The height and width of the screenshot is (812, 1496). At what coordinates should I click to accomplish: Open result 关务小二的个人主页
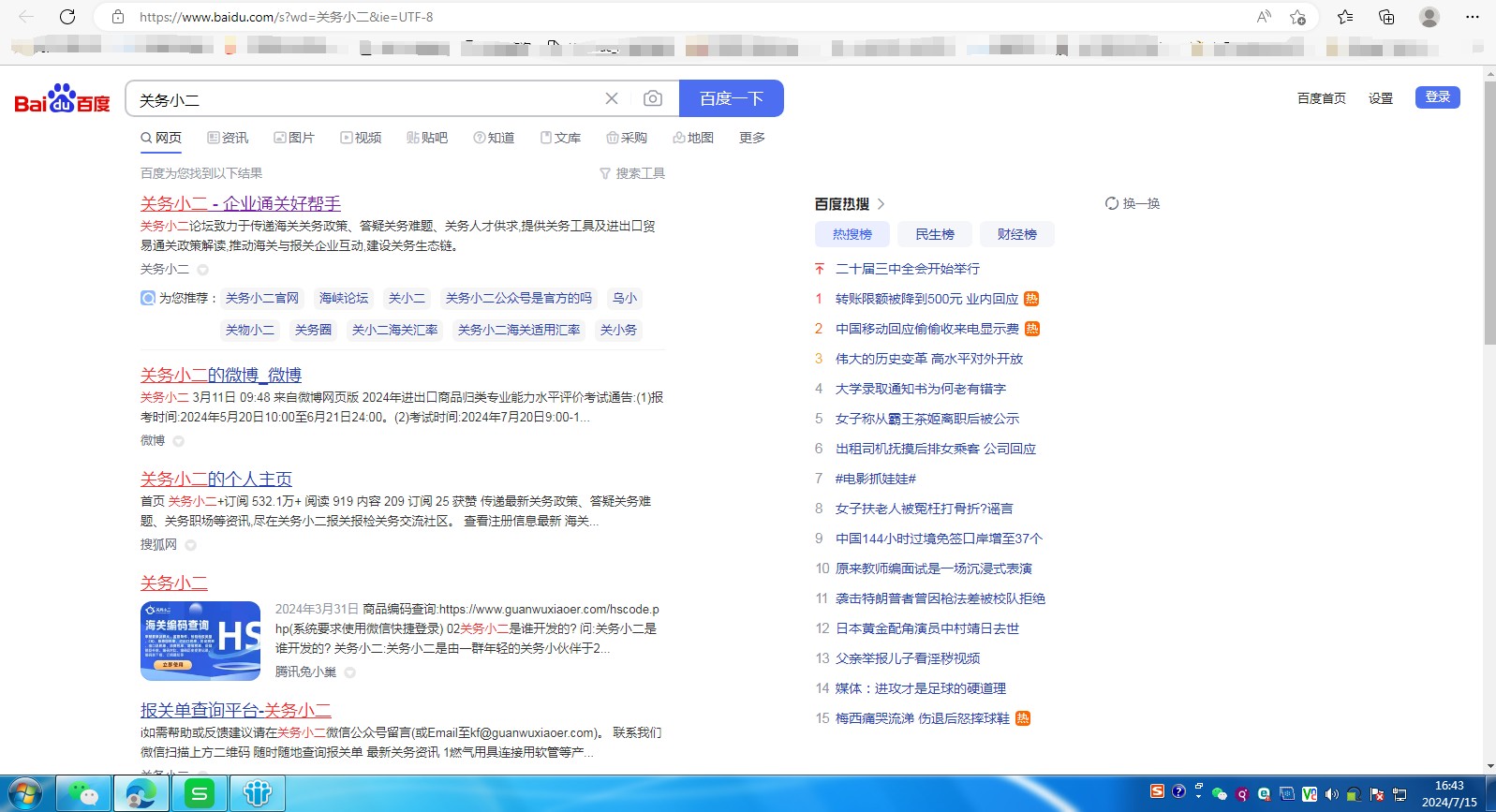pyautogui.click(x=216, y=479)
